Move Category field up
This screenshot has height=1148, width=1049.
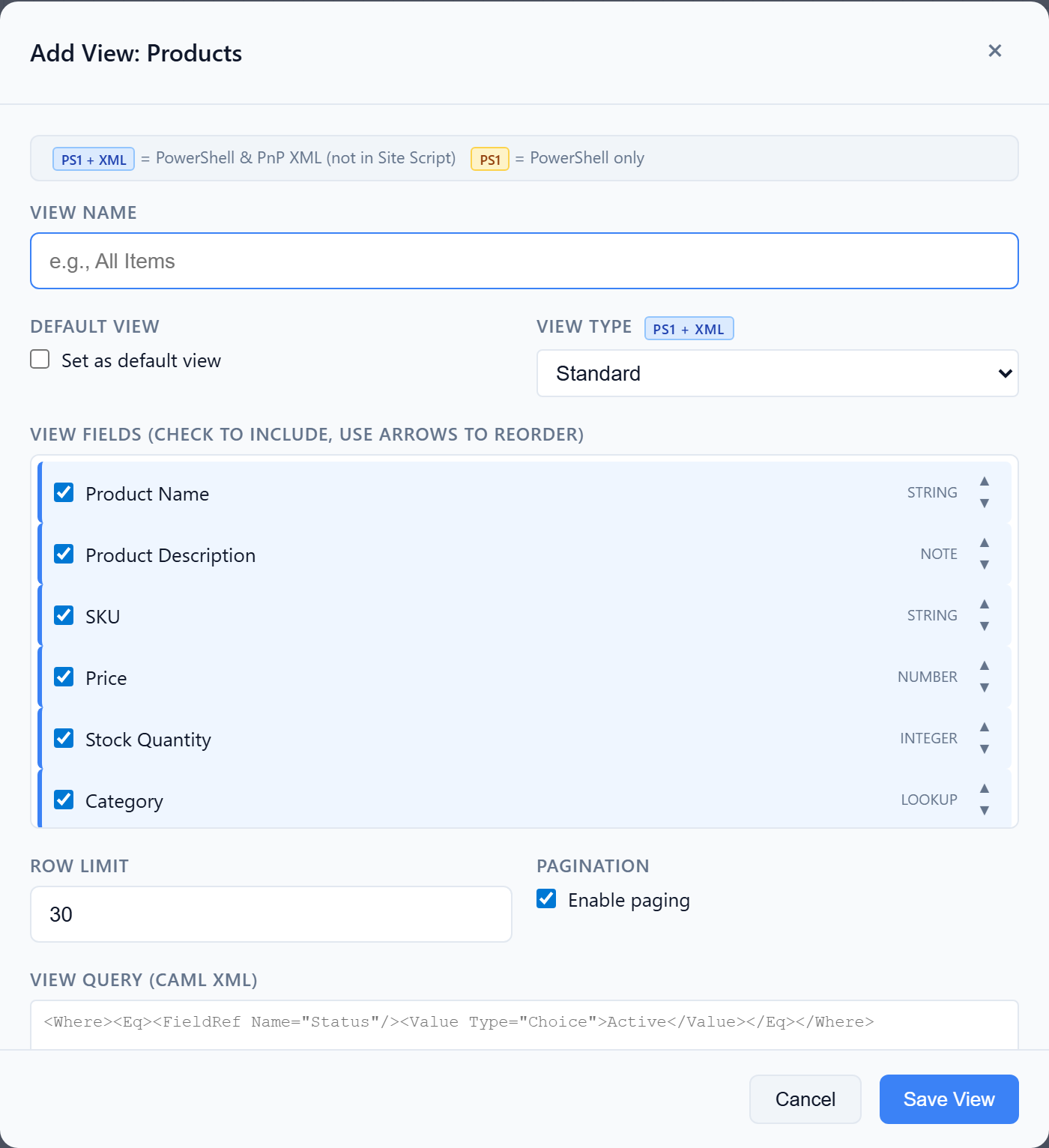tap(985, 788)
